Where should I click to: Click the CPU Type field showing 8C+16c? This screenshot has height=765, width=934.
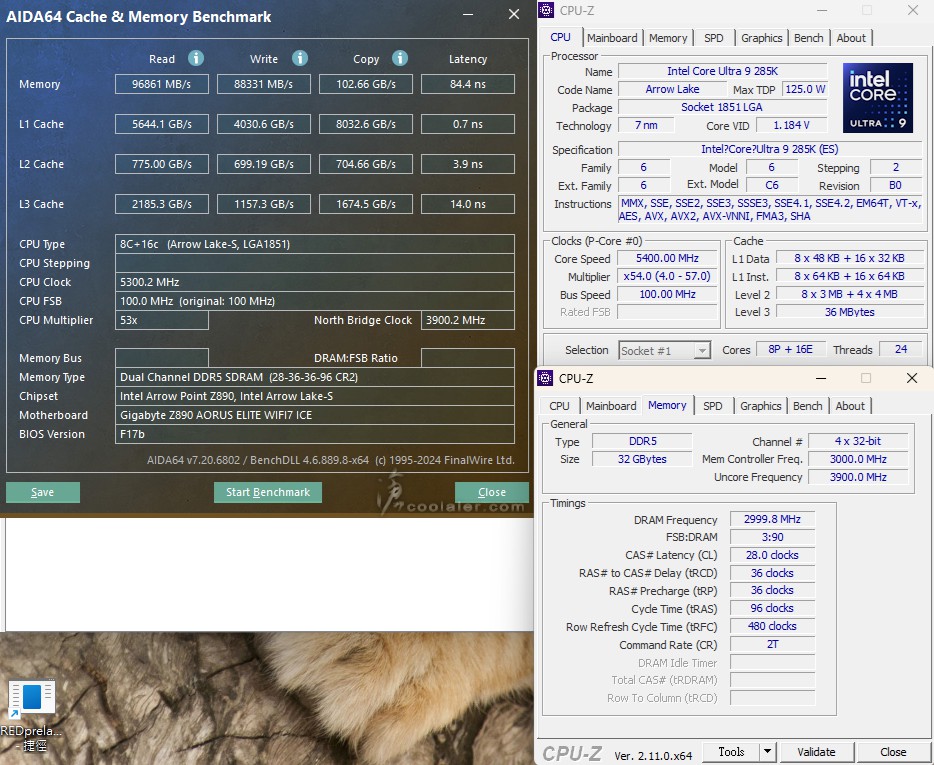[315, 244]
